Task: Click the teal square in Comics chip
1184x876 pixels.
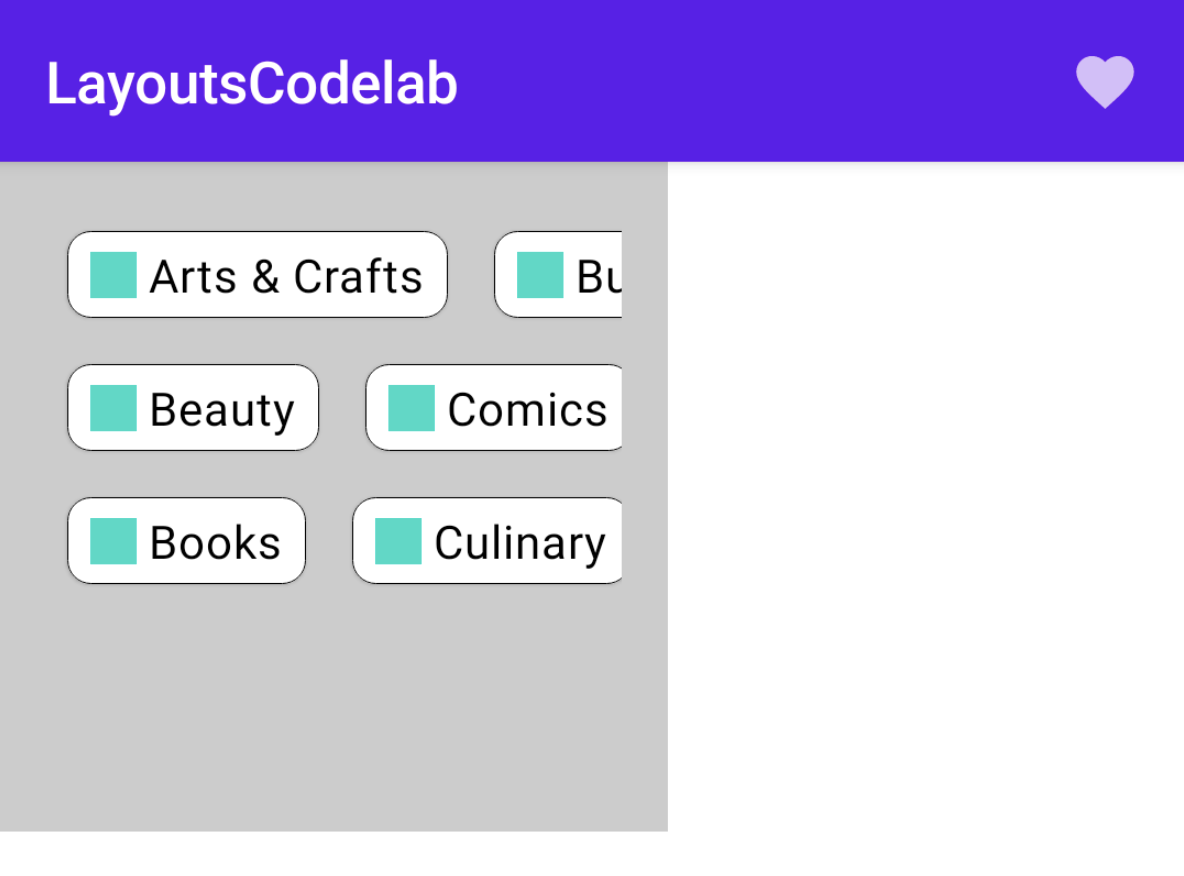Action: pos(411,408)
